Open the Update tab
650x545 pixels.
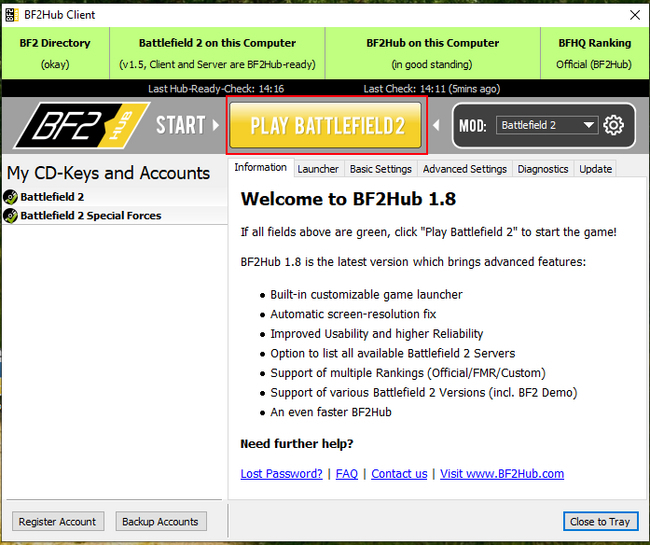(x=595, y=169)
